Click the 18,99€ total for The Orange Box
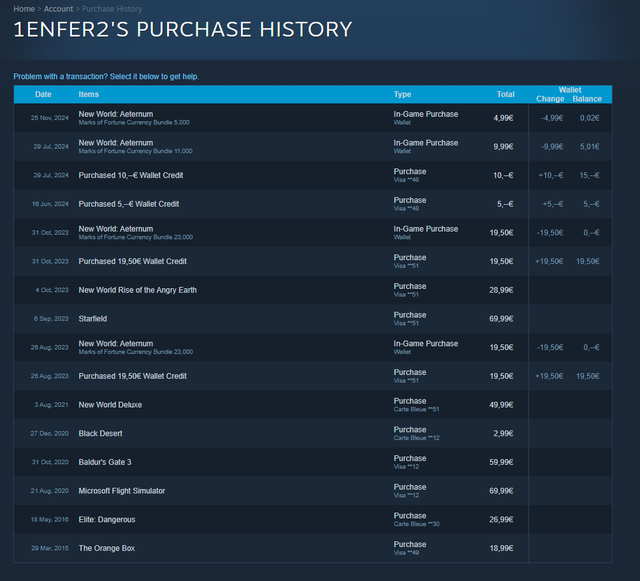The width and height of the screenshot is (640, 581). pos(501,548)
